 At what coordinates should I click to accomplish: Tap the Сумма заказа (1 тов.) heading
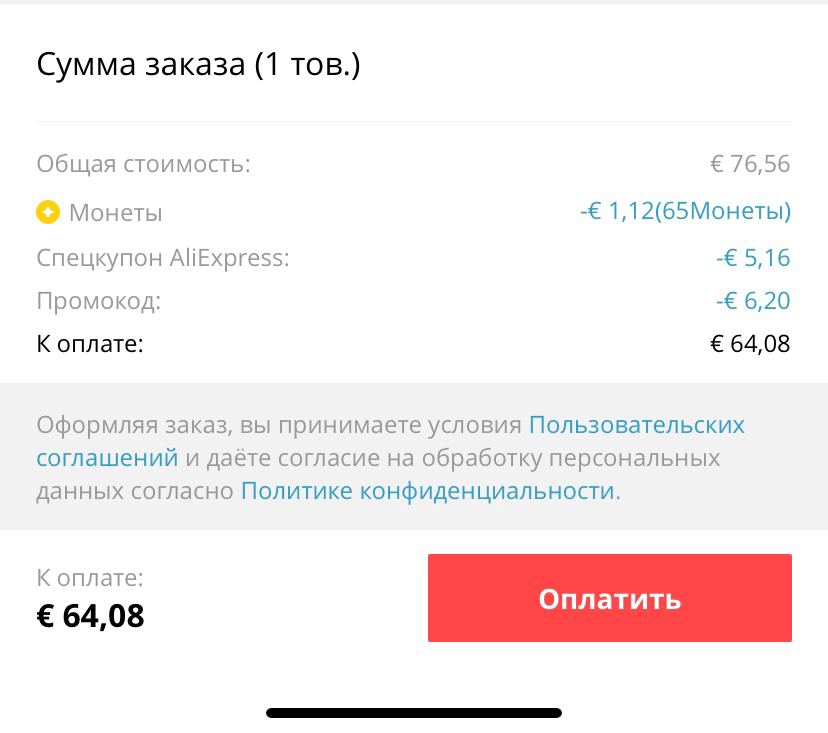[x=198, y=65]
